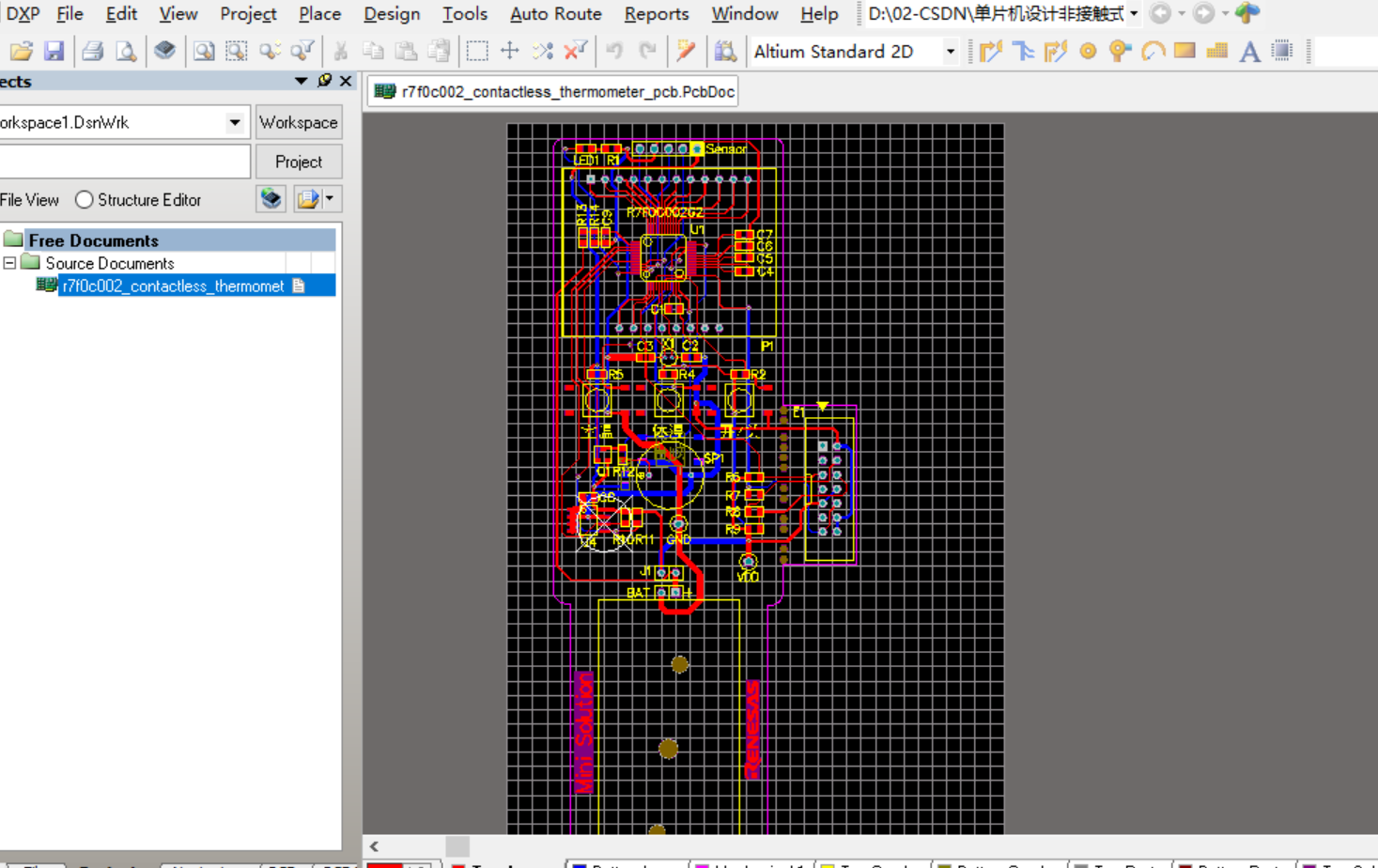Open the Tools menu
1378x868 pixels.
point(465,13)
